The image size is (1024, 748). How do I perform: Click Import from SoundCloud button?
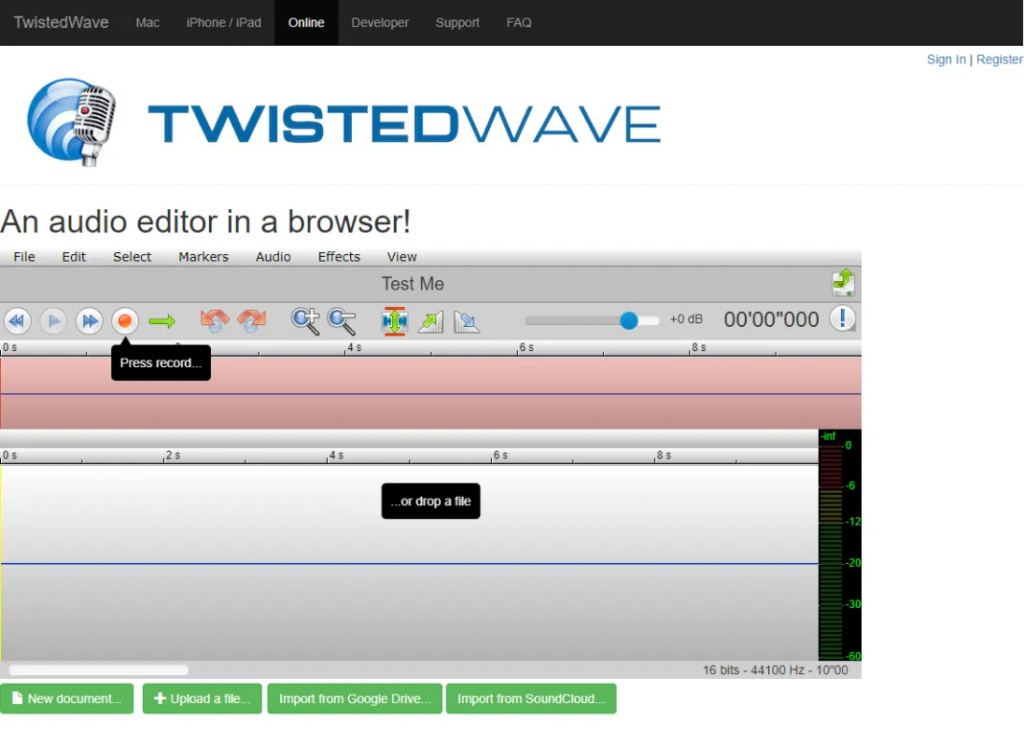531,698
